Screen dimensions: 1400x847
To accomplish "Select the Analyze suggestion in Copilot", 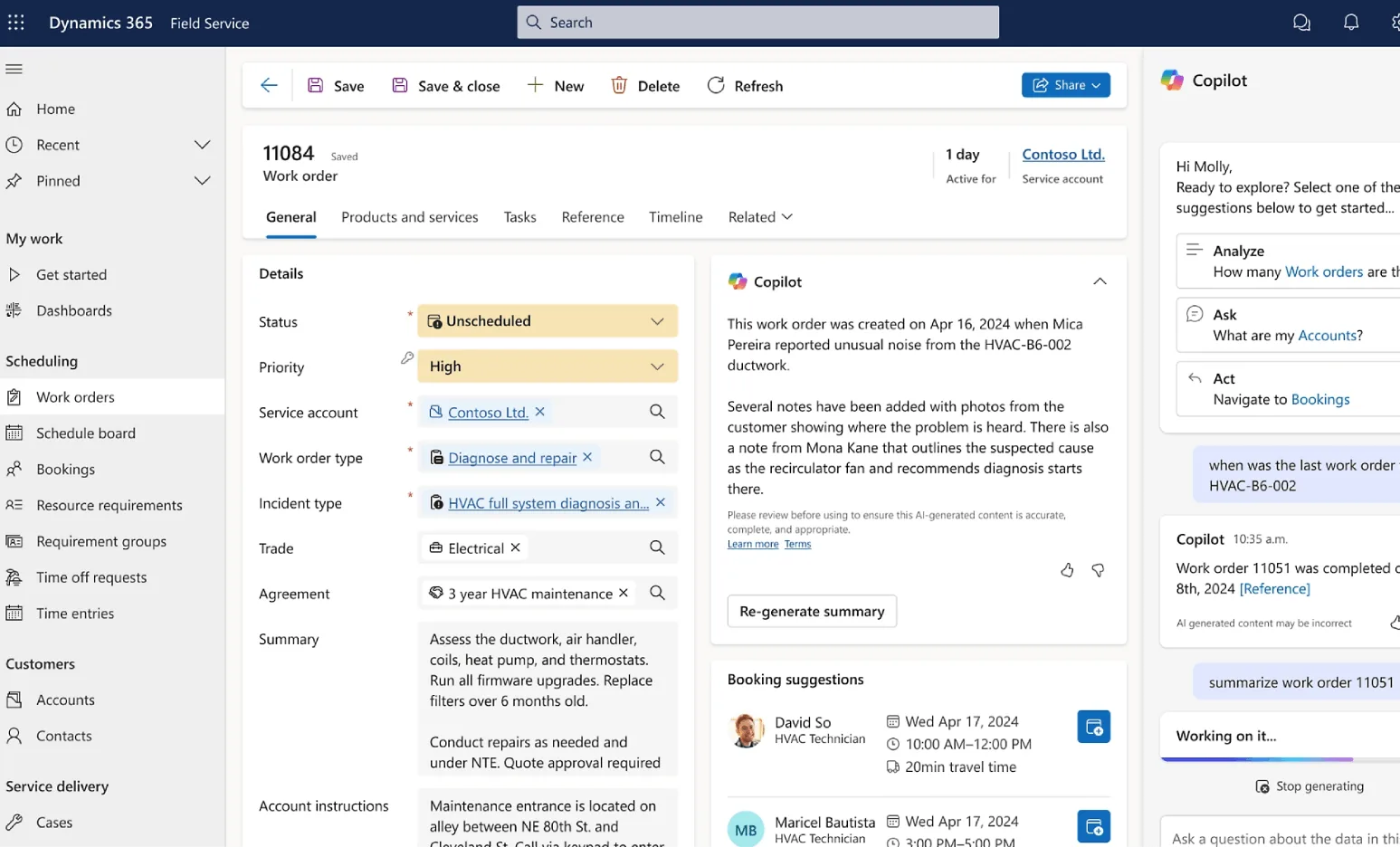I will pyautogui.click(x=1289, y=262).
